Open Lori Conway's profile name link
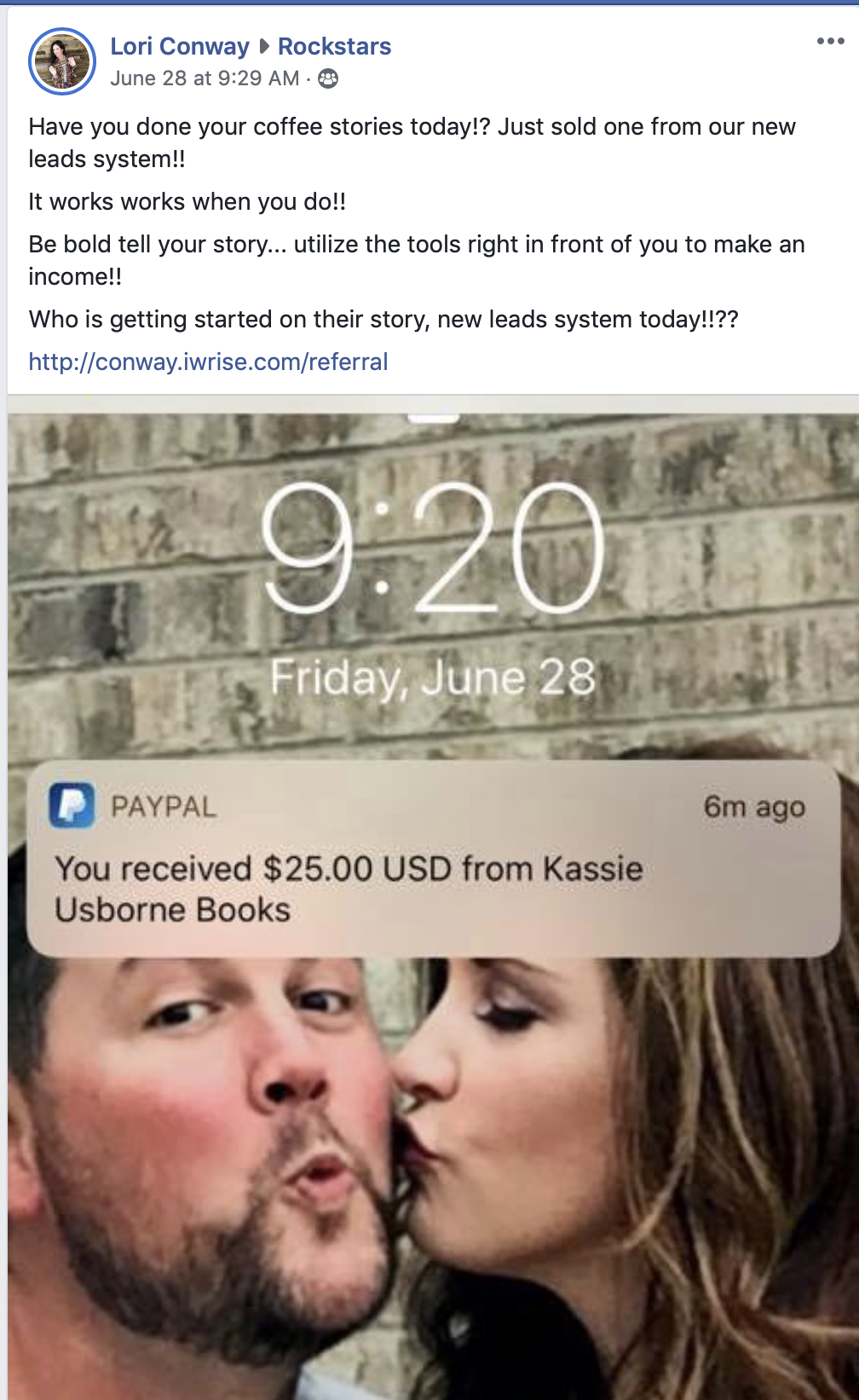This screenshot has width=859, height=1400. click(x=180, y=46)
